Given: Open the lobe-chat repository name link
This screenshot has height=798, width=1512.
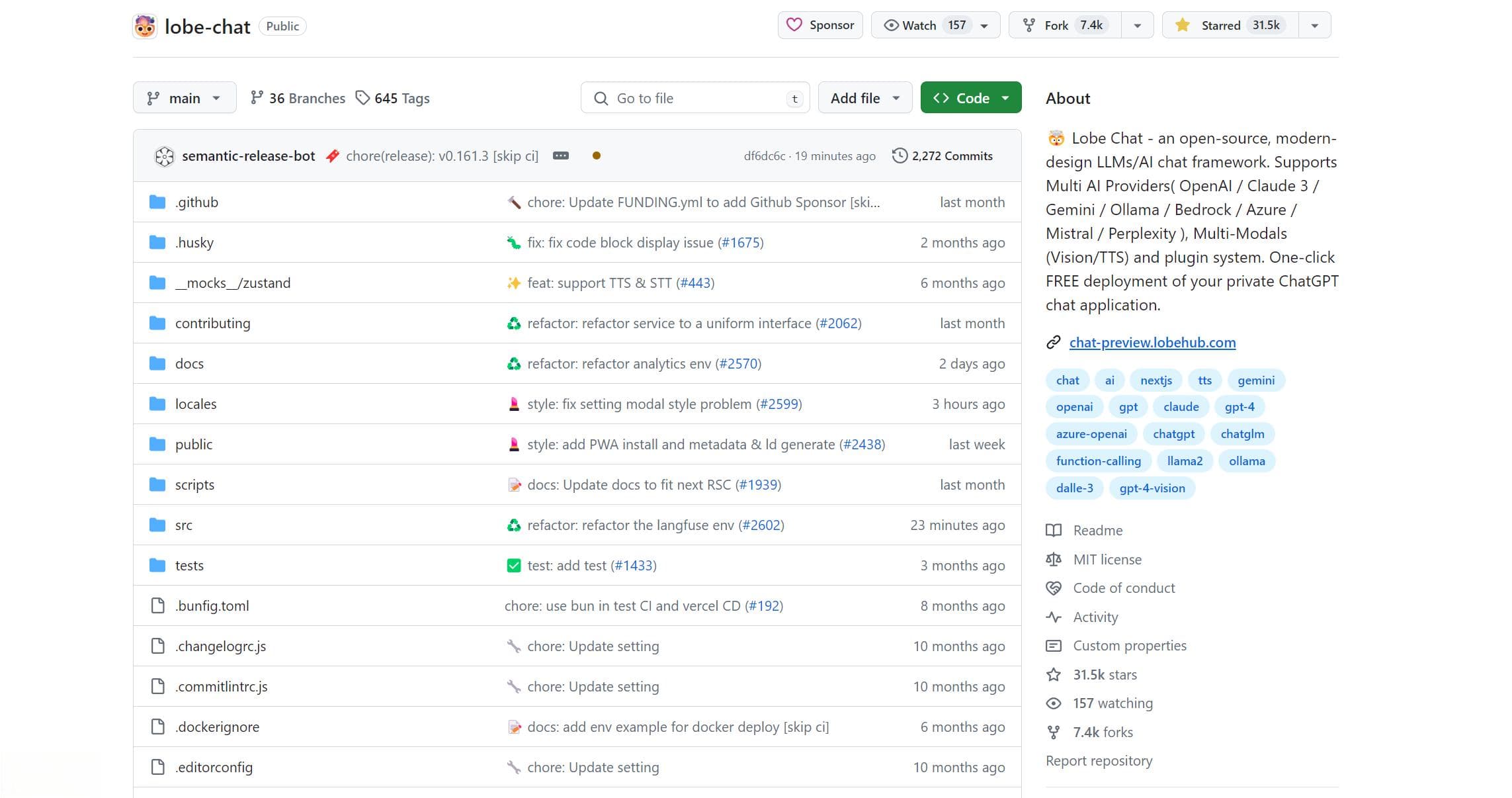Looking at the screenshot, I should click(x=207, y=26).
